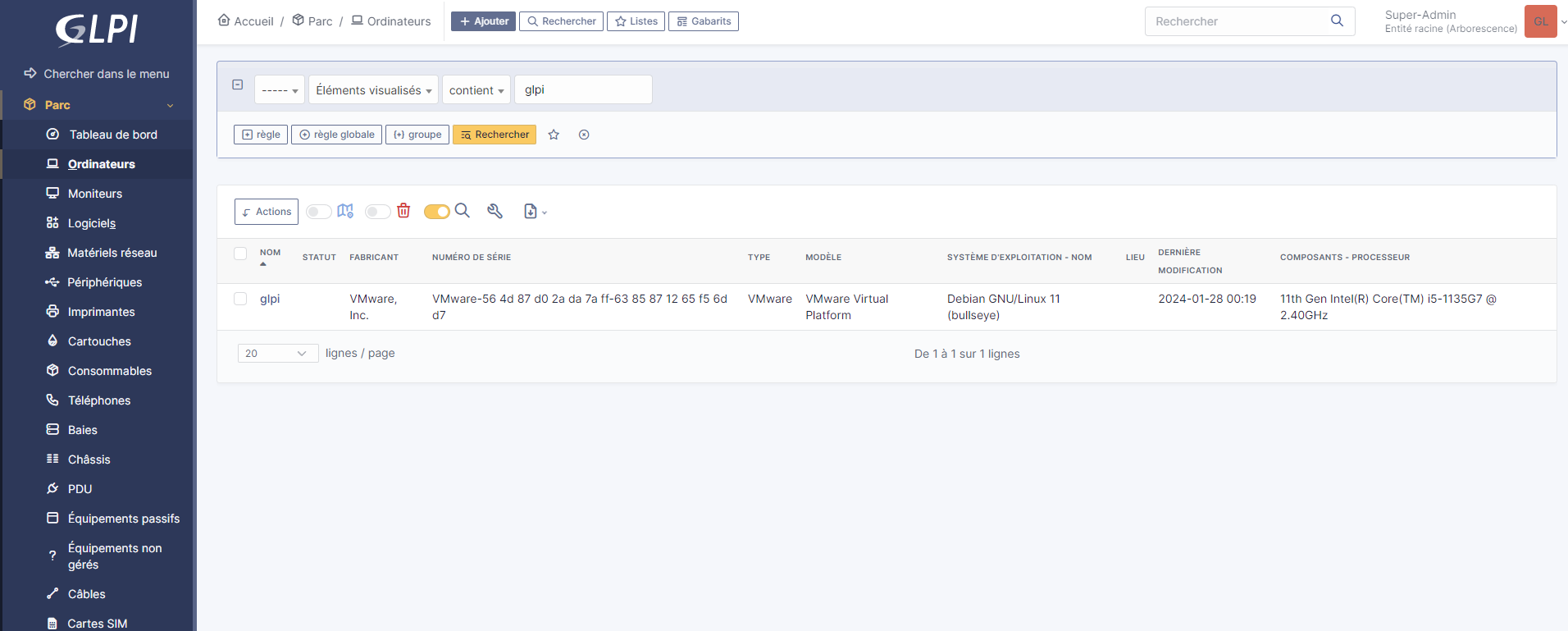Click the Listes button
Screen dimensions: 1568x631
pyautogui.click(x=636, y=21)
